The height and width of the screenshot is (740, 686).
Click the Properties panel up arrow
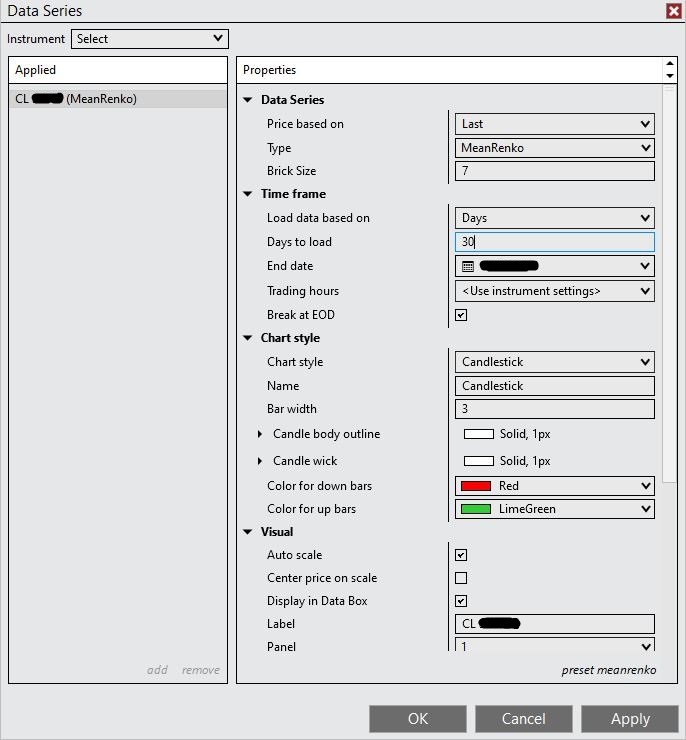669,64
